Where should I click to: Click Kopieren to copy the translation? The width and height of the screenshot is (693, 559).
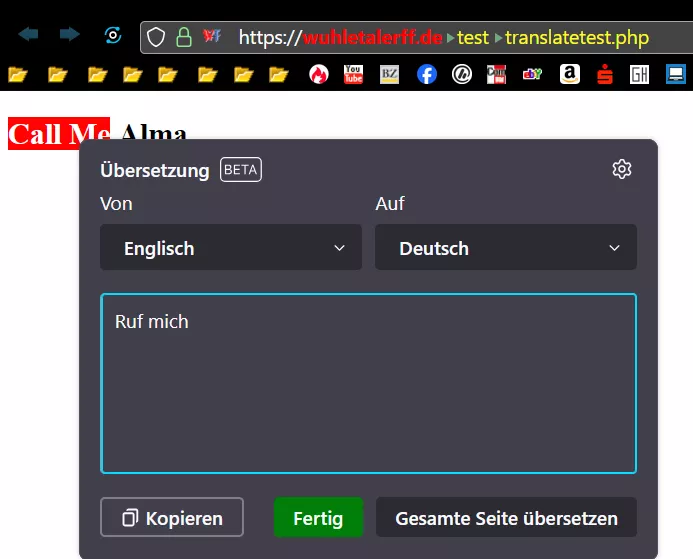click(172, 517)
